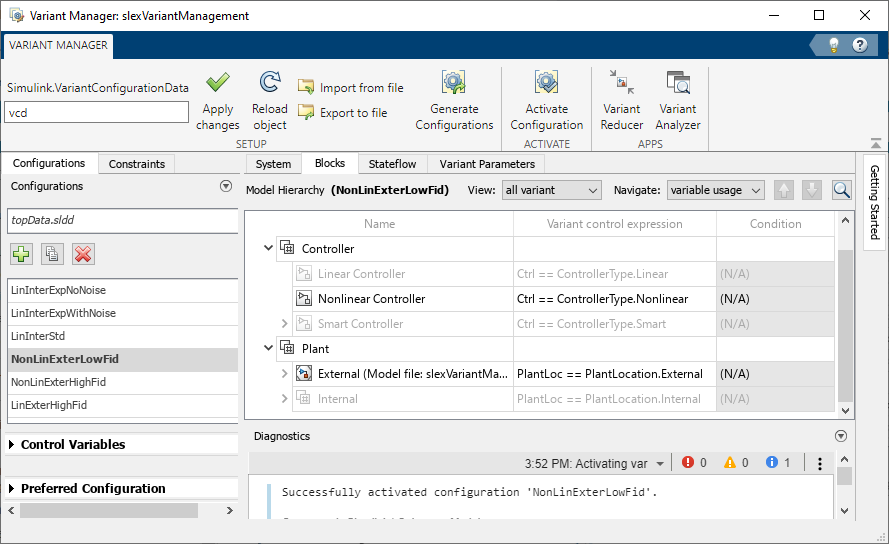Select the LinInterExpNoNoise configuration
The image size is (889, 544).
(122, 290)
